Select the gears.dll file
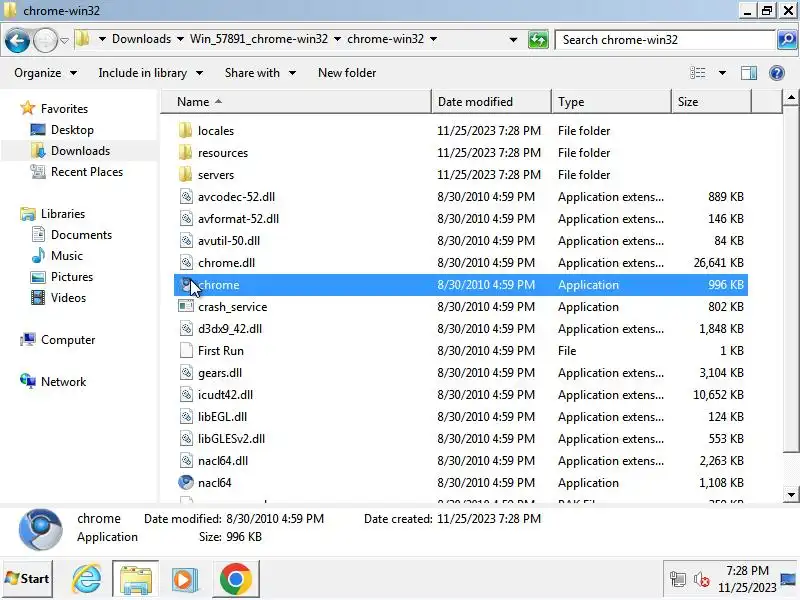 [461, 372]
